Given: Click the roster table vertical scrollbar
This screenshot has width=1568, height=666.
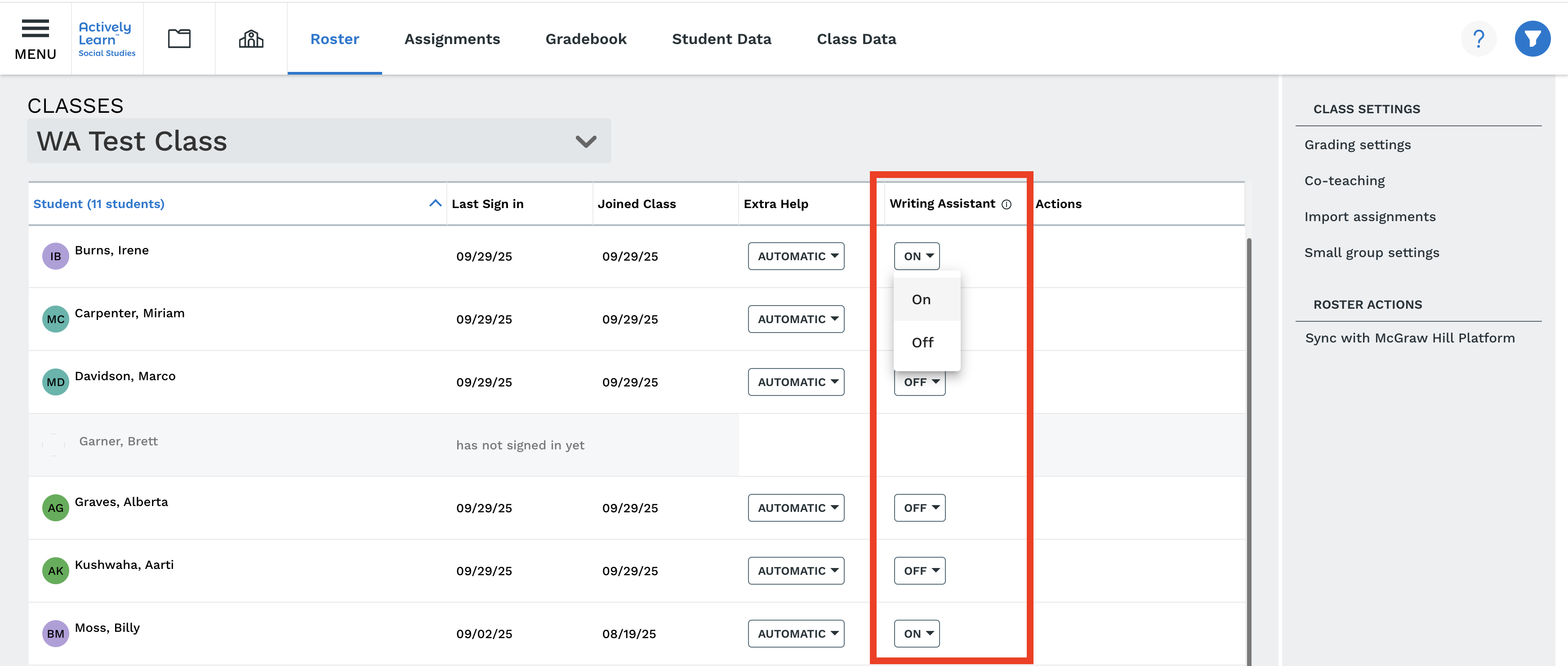Looking at the screenshot, I should pos(1248,450).
